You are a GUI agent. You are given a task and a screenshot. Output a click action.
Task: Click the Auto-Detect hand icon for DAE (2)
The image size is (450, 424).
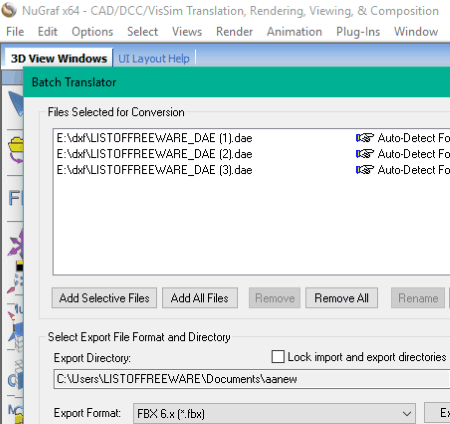point(365,154)
